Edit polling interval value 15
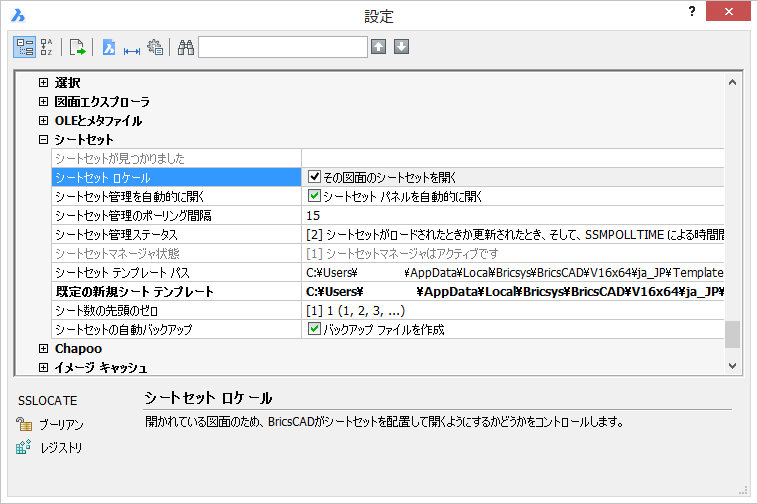The height and width of the screenshot is (504, 757). pyautogui.click(x=513, y=215)
